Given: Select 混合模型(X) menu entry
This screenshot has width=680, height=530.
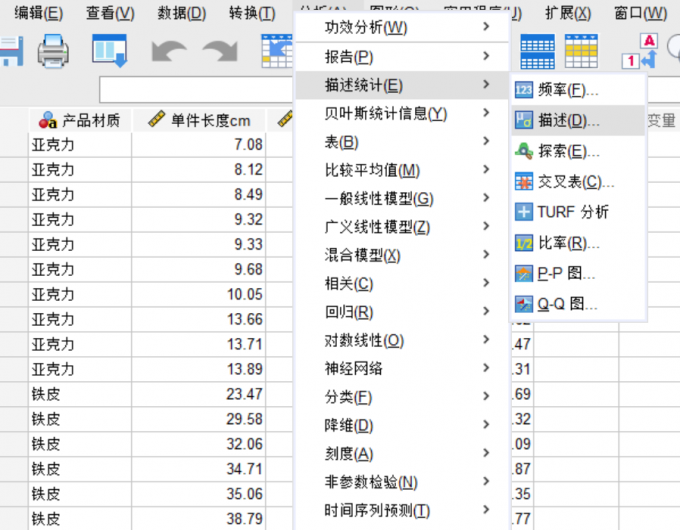Looking at the screenshot, I should 402,255.
